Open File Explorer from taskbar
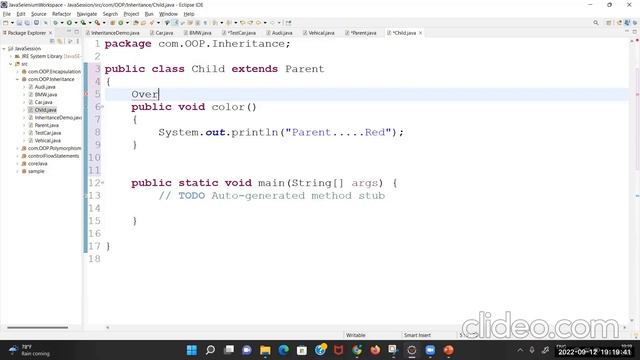The width and height of the screenshot is (640, 360). [x=265, y=350]
